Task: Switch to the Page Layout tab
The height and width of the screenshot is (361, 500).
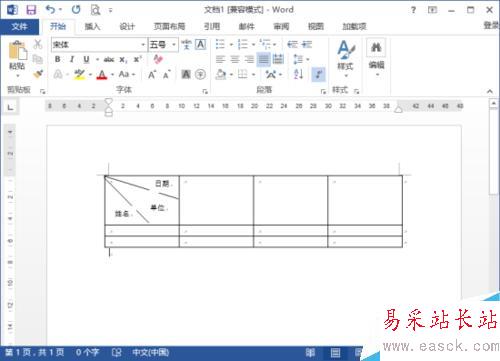Action: coord(169,26)
